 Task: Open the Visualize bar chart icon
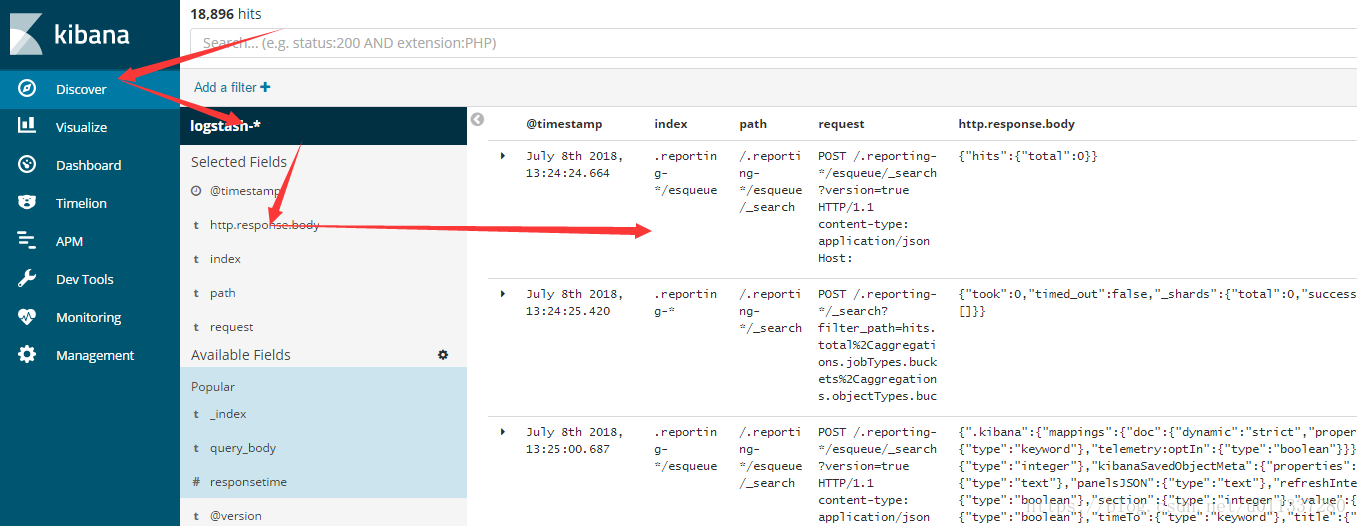(x=27, y=127)
